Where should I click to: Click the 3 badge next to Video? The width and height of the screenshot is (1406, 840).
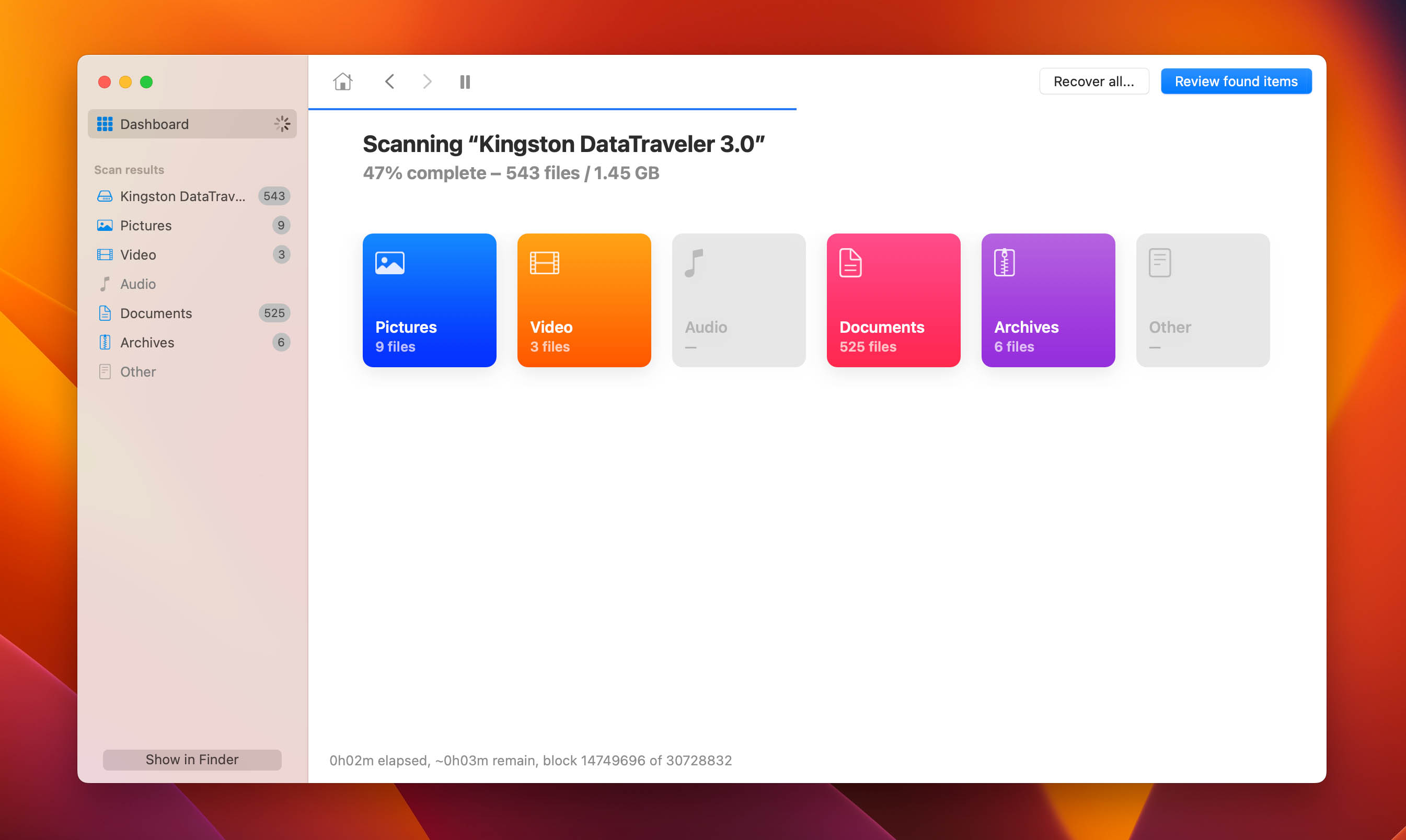click(x=281, y=255)
